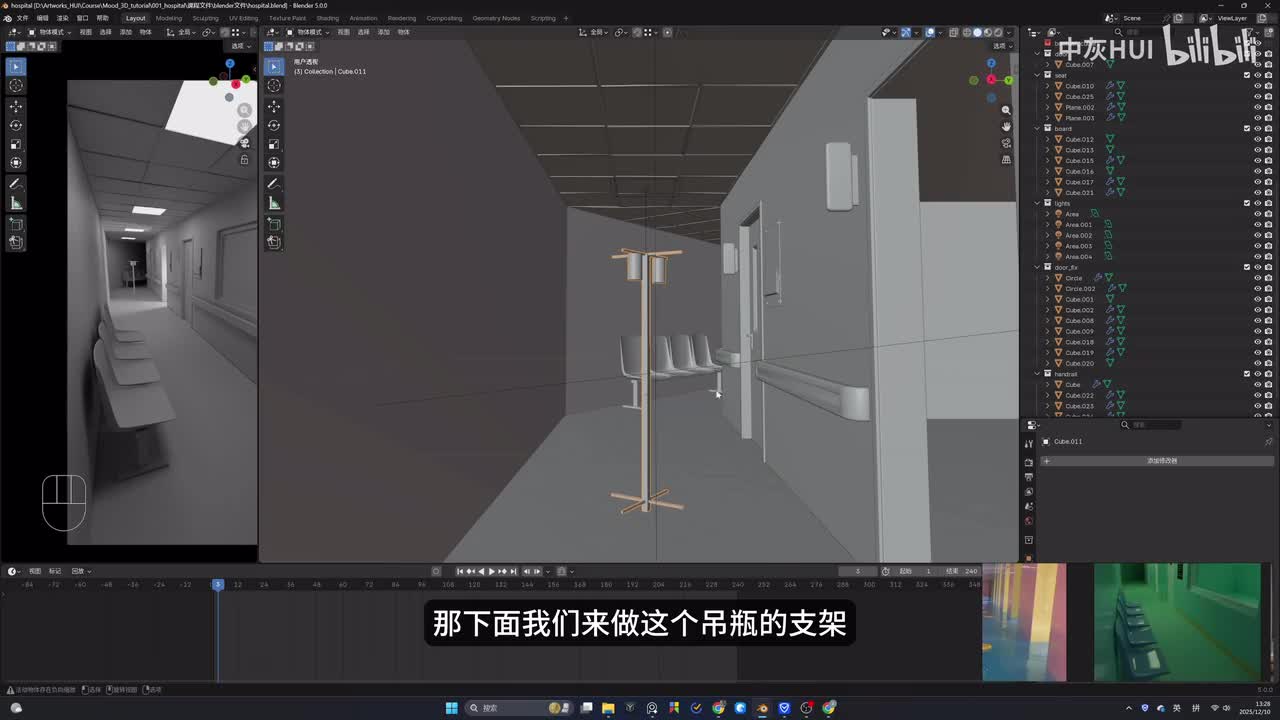Click the 添加修改器 Add Modifier button
The image size is (1280, 720).
click(1155, 461)
